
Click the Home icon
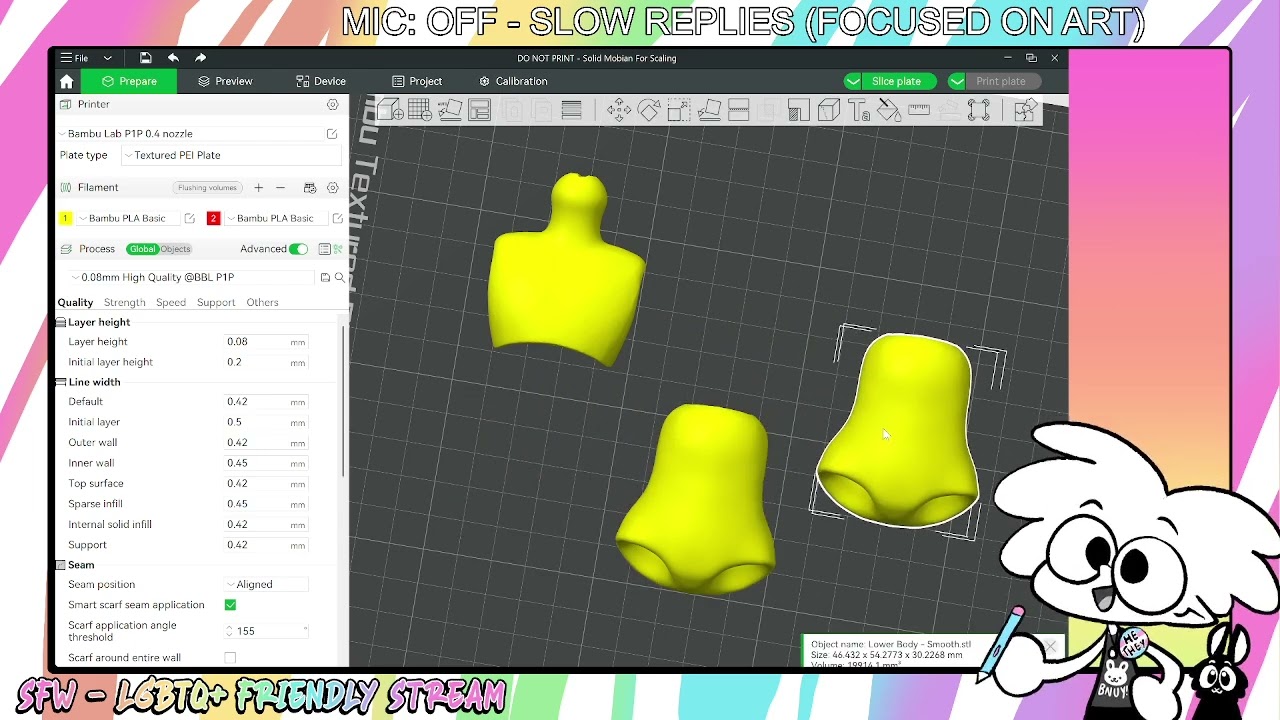click(67, 81)
